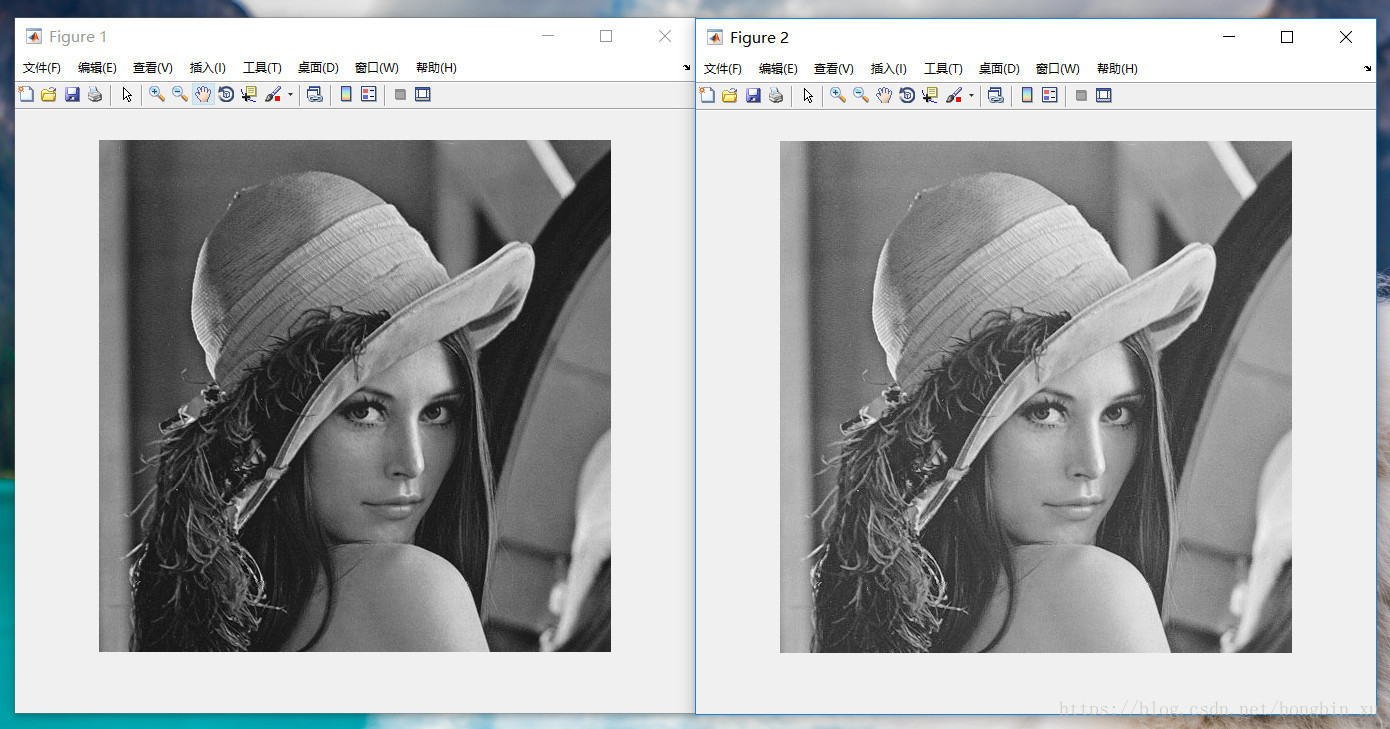Viewport: 1390px width, 729px height.
Task: Close the Figure 2 window
Action: tap(1346, 37)
